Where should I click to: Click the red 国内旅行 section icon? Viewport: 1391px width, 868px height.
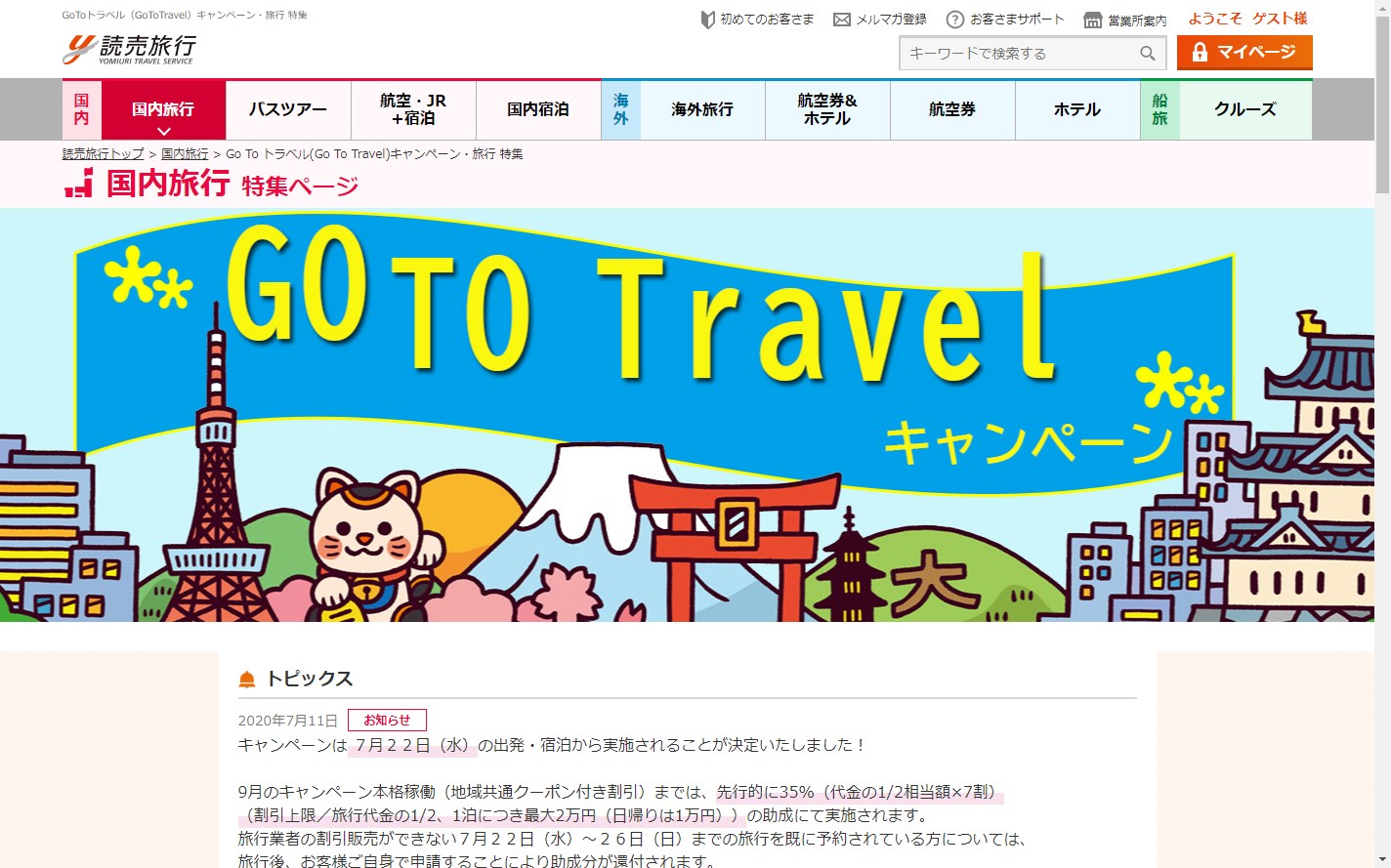point(79,183)
